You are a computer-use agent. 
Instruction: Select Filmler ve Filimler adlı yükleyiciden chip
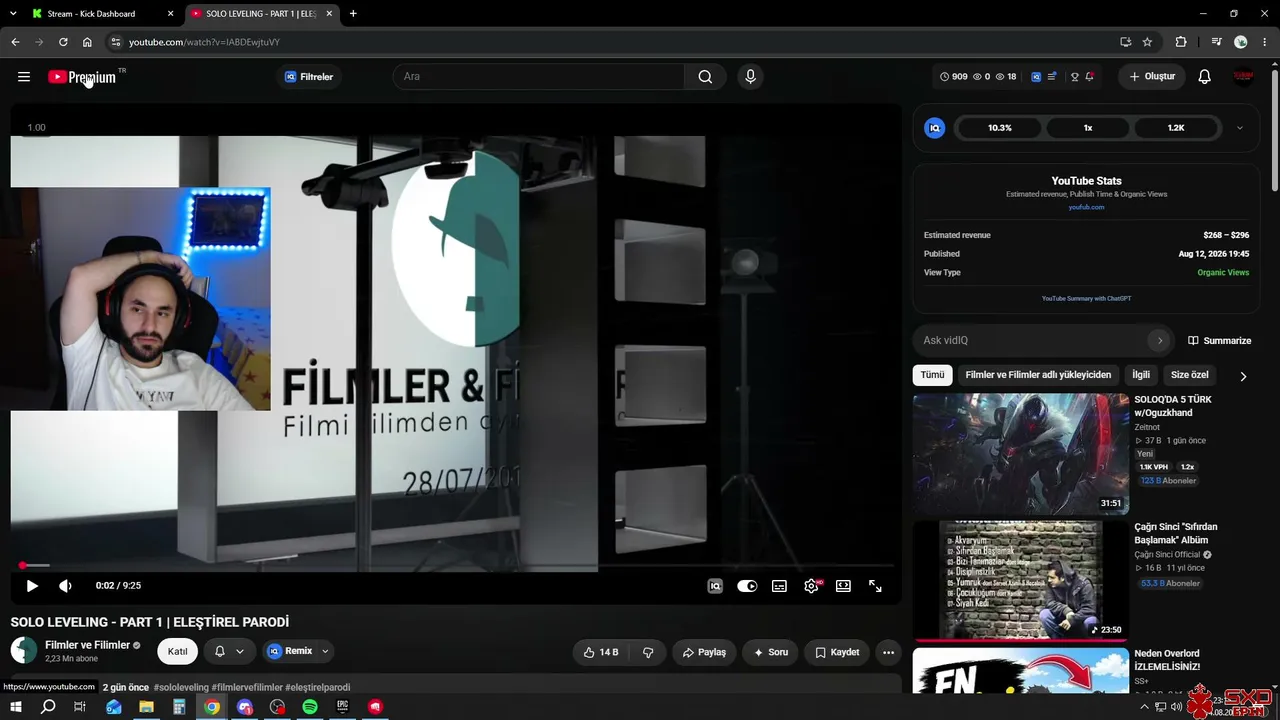(x=1038, y=375)
